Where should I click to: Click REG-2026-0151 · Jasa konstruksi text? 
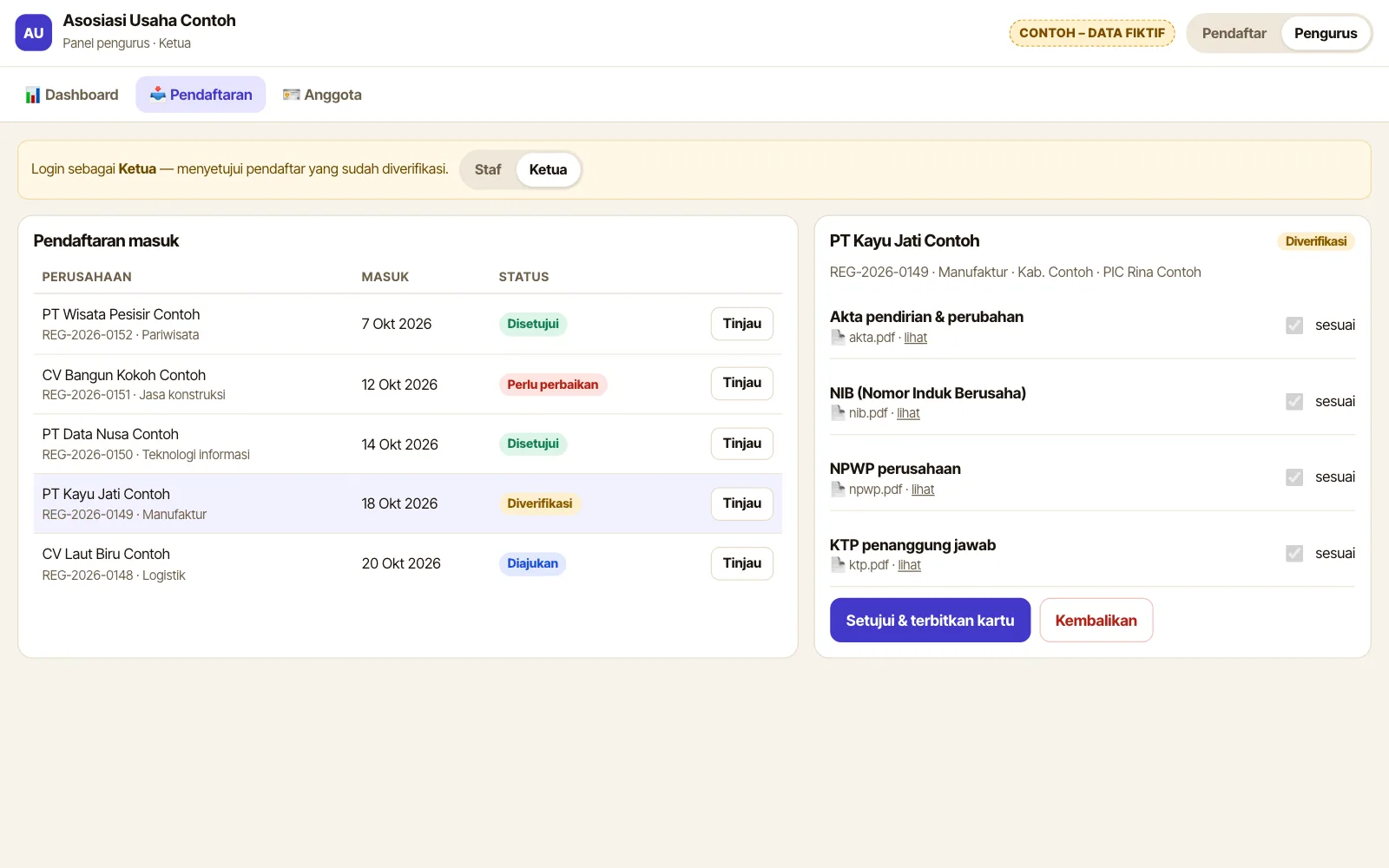click(134, 395)
